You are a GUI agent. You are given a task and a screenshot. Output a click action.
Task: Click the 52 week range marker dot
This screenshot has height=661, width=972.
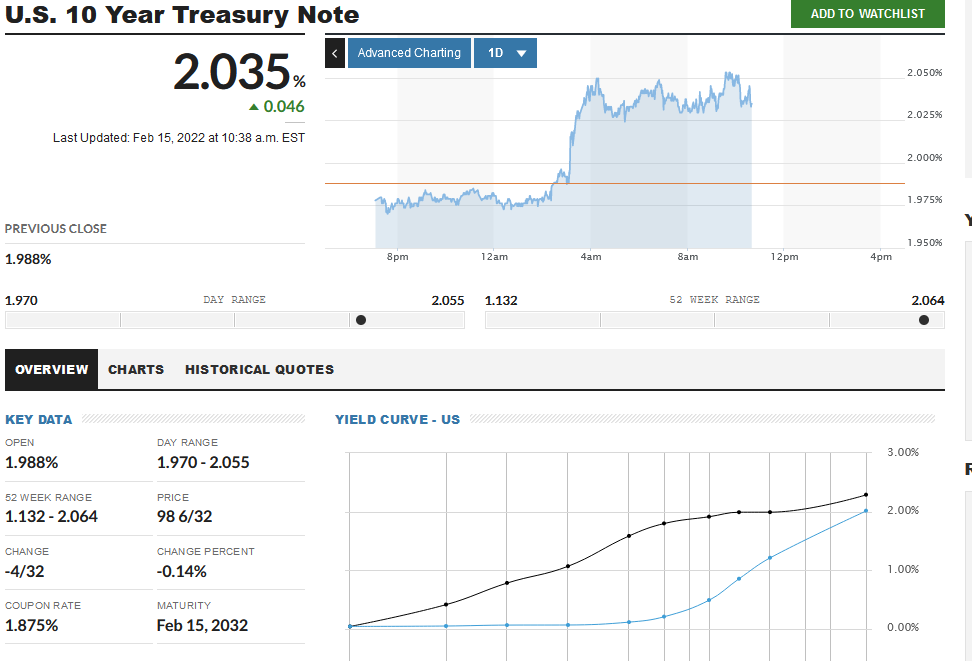coord(924,320)
